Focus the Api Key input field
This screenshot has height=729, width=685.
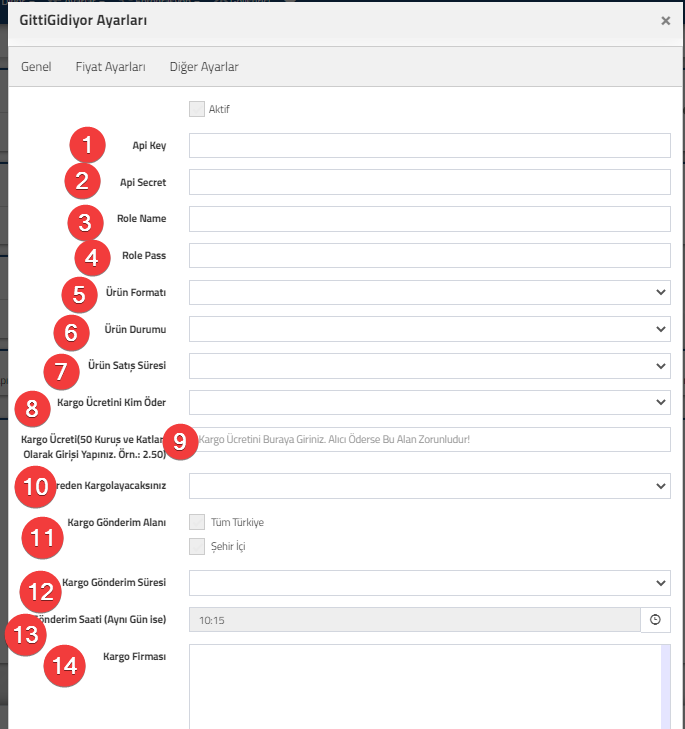430,146
